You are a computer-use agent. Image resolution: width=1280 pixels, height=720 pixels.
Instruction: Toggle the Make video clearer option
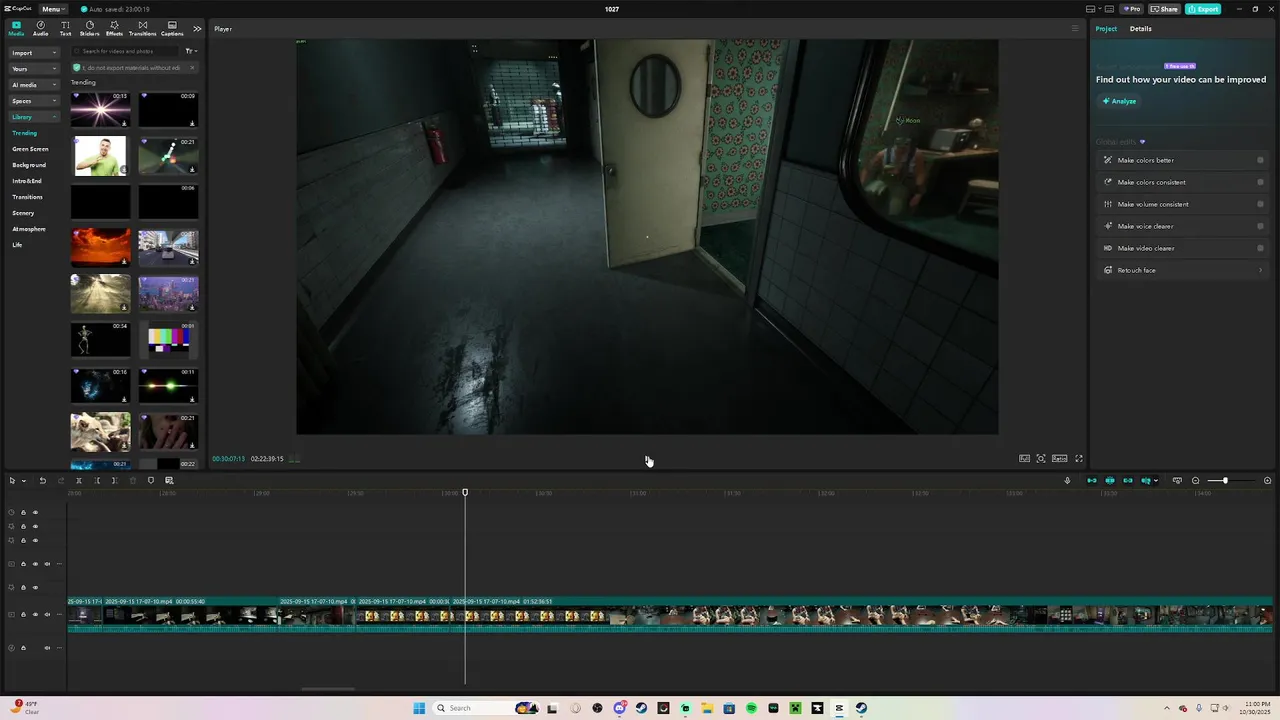click(x=1260, y=248)
